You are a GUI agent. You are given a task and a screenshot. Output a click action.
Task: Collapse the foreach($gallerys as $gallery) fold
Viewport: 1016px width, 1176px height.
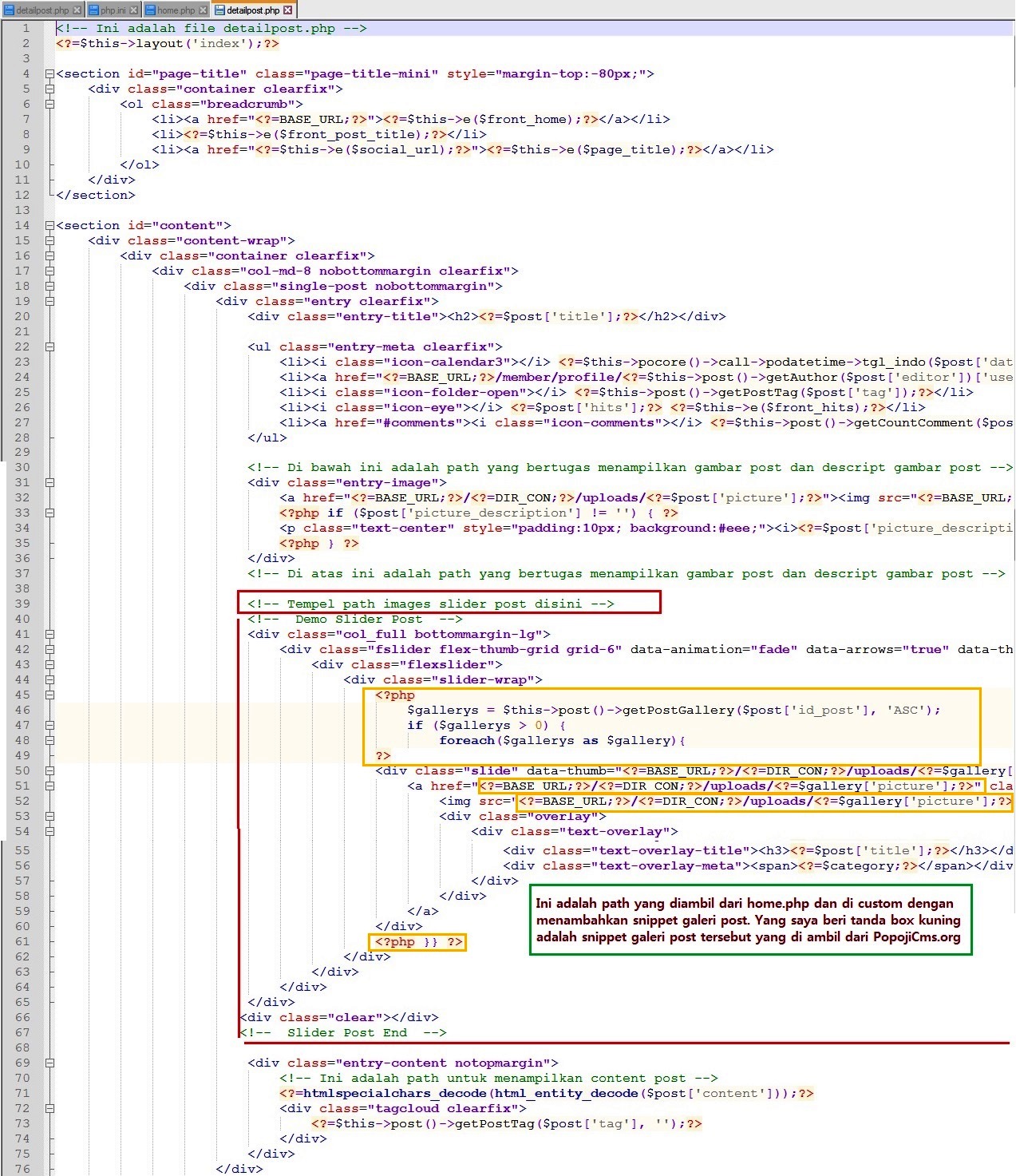(x=49, y=740)
